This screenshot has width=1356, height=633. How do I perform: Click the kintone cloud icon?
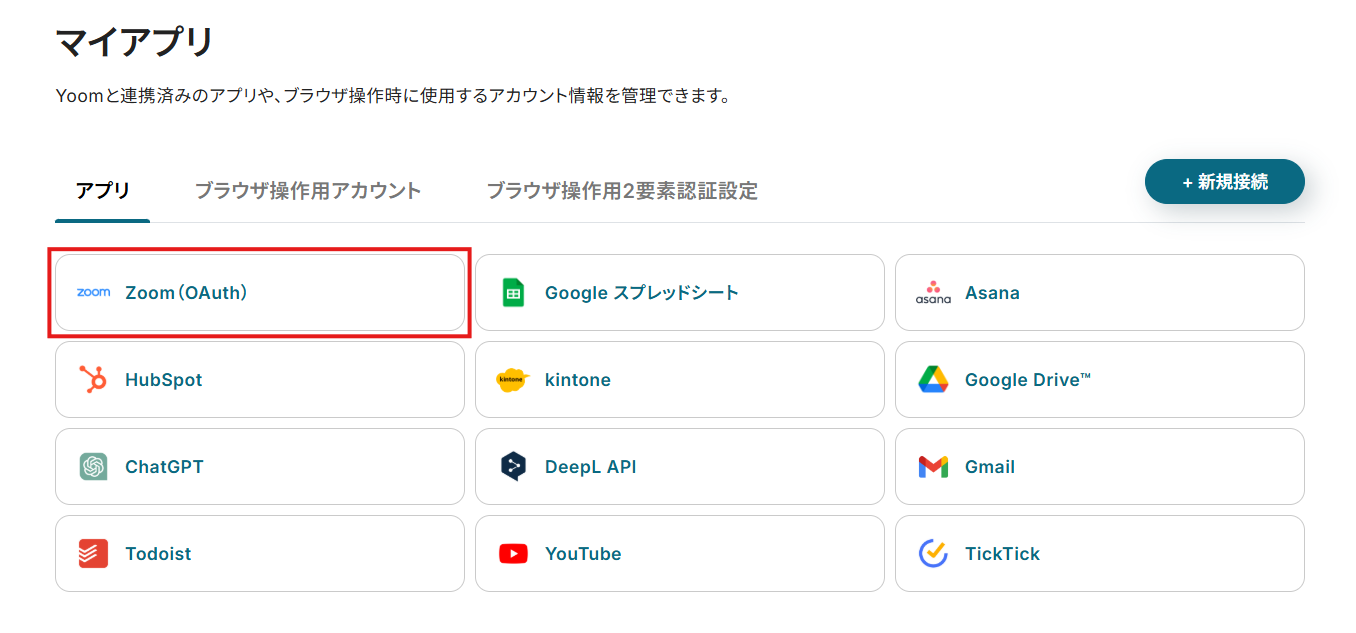point(513,380)
